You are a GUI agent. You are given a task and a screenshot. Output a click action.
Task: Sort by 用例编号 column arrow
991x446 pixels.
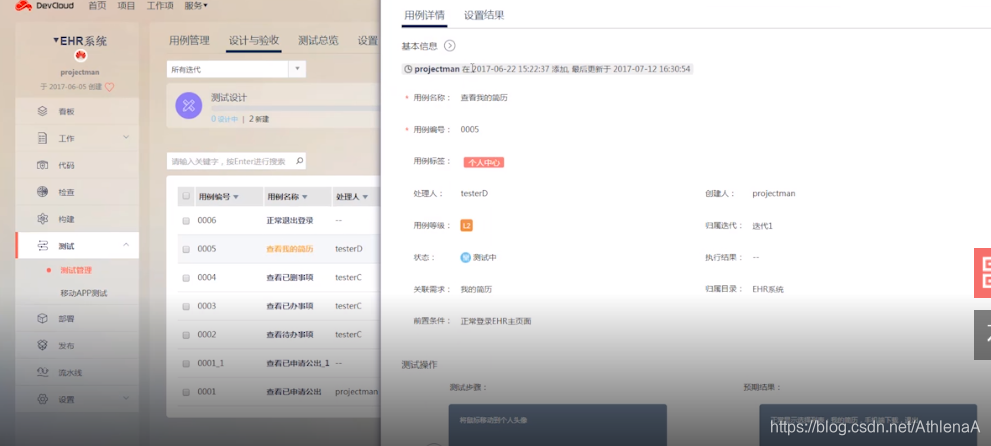pyautogui.click(x=236, y=197)
